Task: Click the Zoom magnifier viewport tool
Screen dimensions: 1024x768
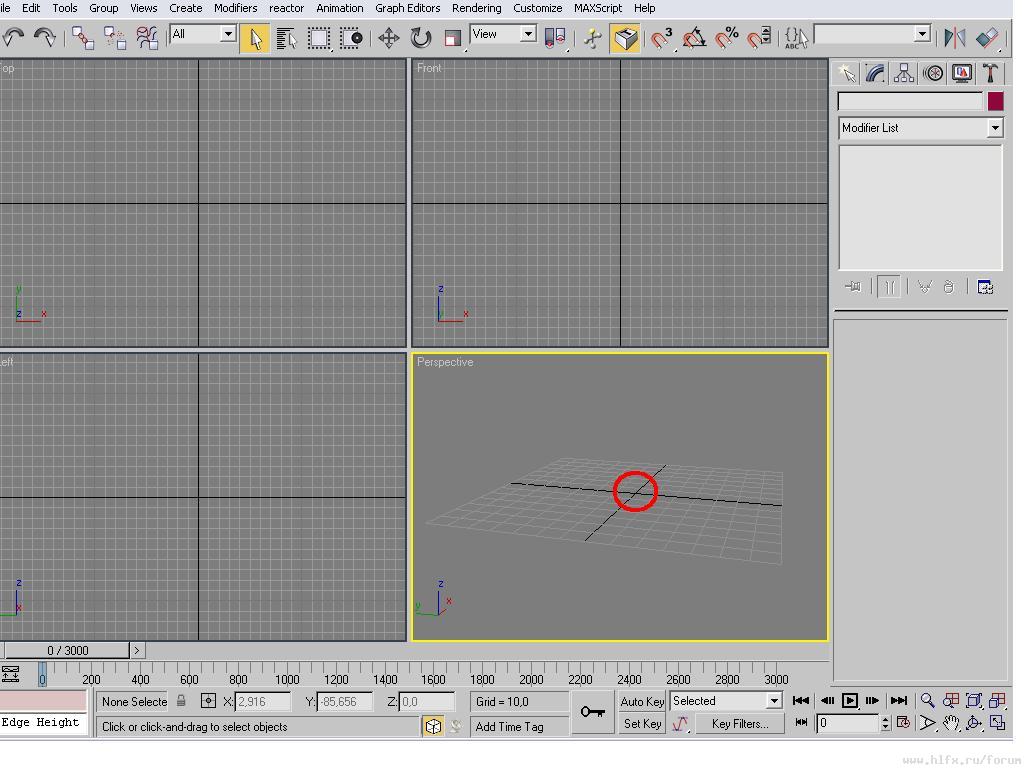Action: 928,701
